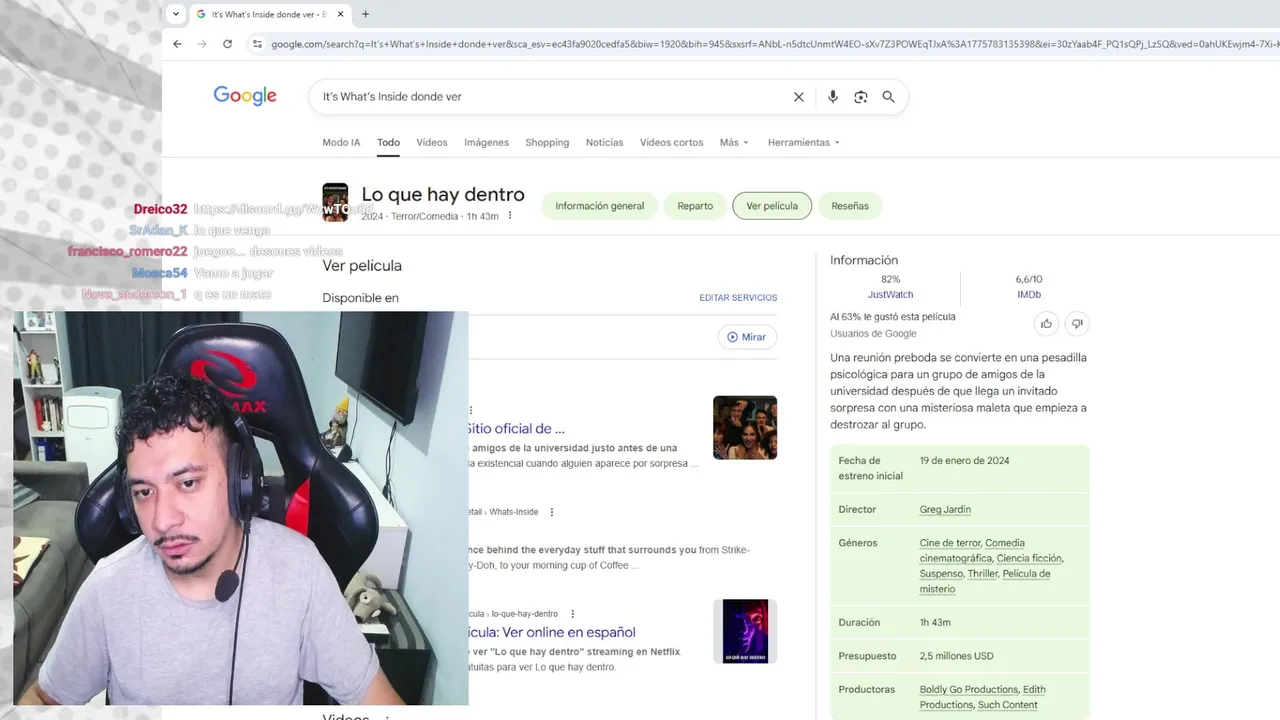
Task: Go back to previous page
Action: (x=177, y=44)
